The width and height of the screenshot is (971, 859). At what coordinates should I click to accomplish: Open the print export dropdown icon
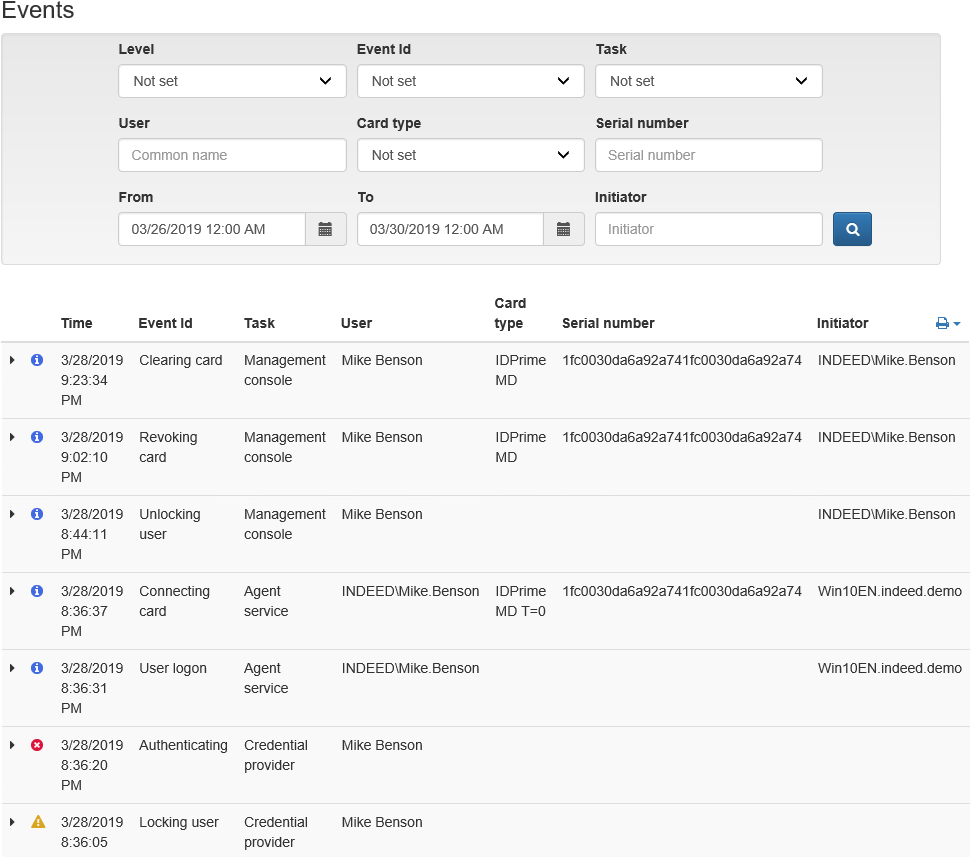pos(947,323)
